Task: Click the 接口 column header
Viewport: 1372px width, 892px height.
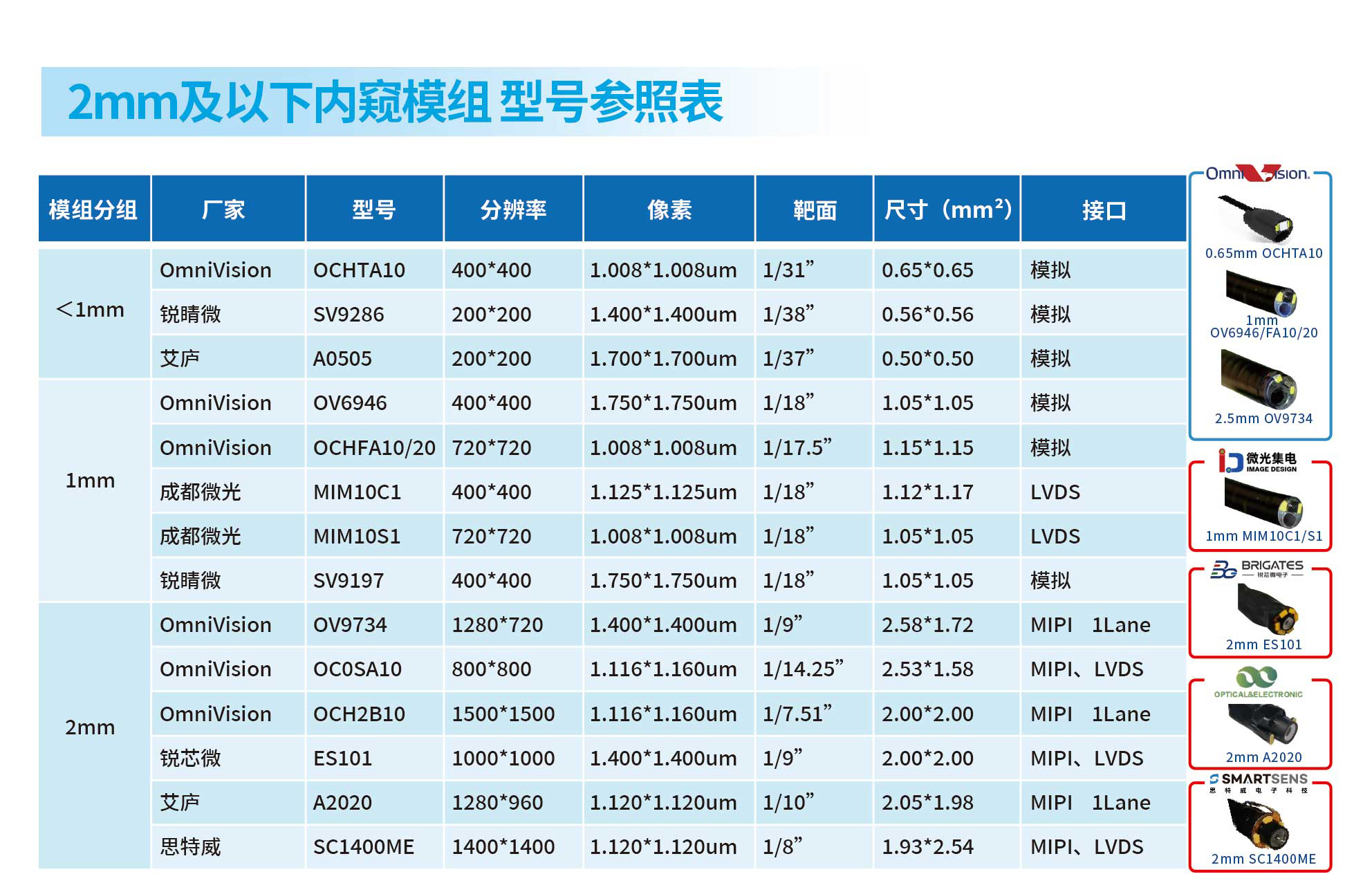Action: point(1103,209)
